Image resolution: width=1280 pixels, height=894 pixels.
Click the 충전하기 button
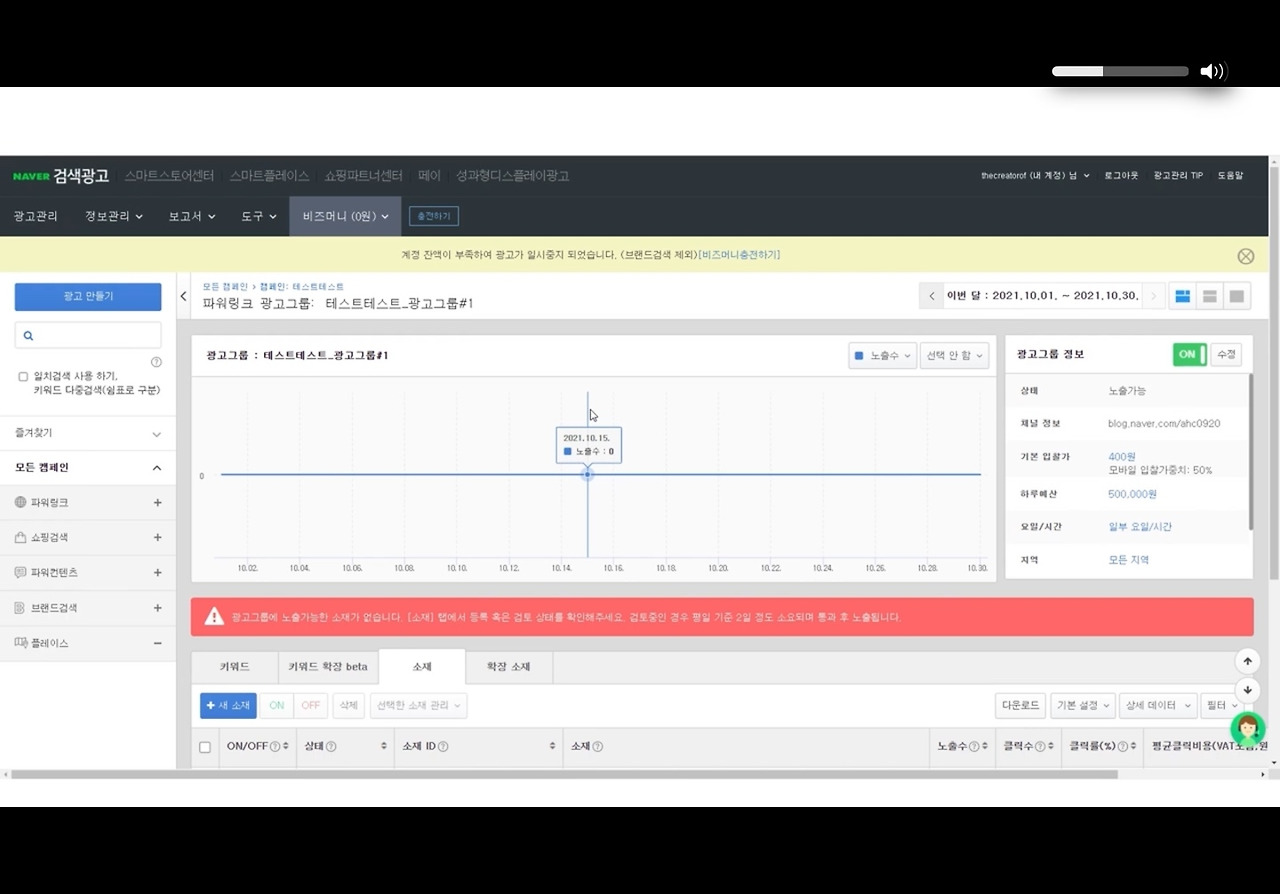coord(434,216)
